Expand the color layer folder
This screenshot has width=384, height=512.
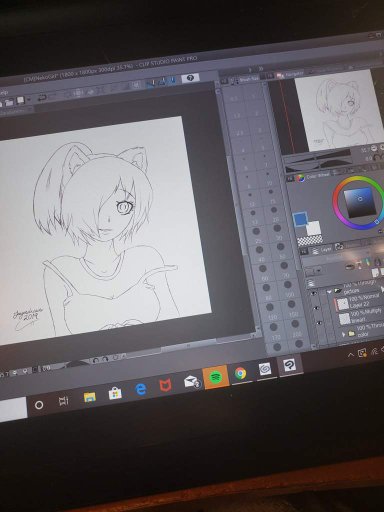pos(344,334)
